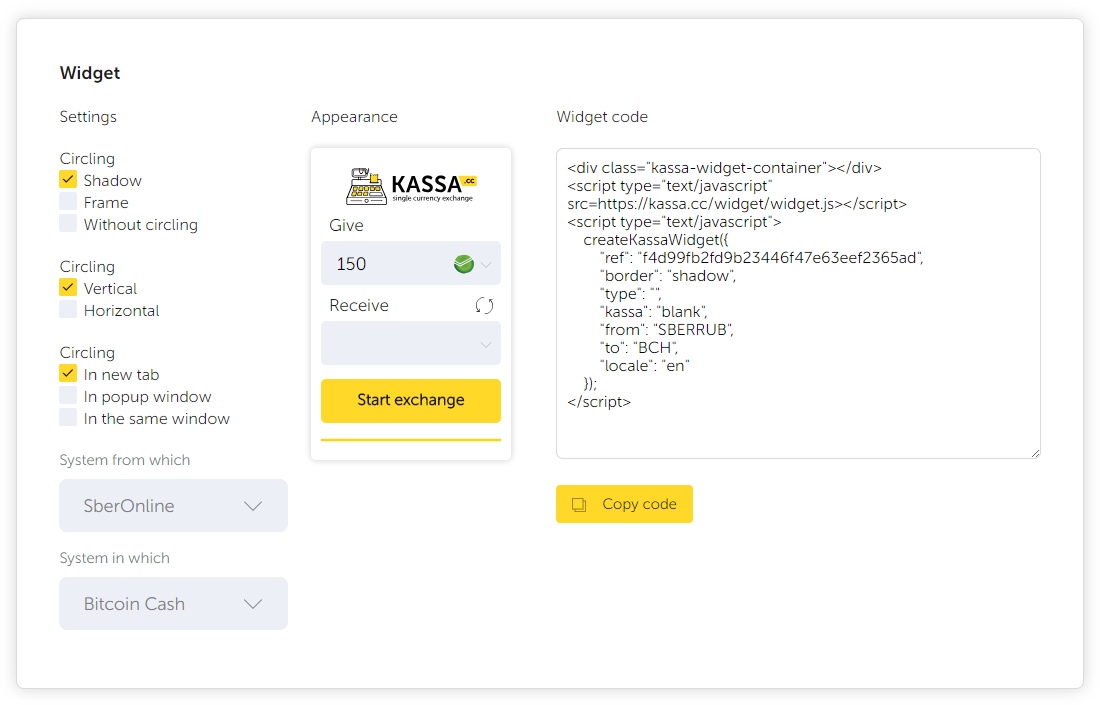1100x705 pixels.
Task: Click the System in which label
Action: [114, 558]
